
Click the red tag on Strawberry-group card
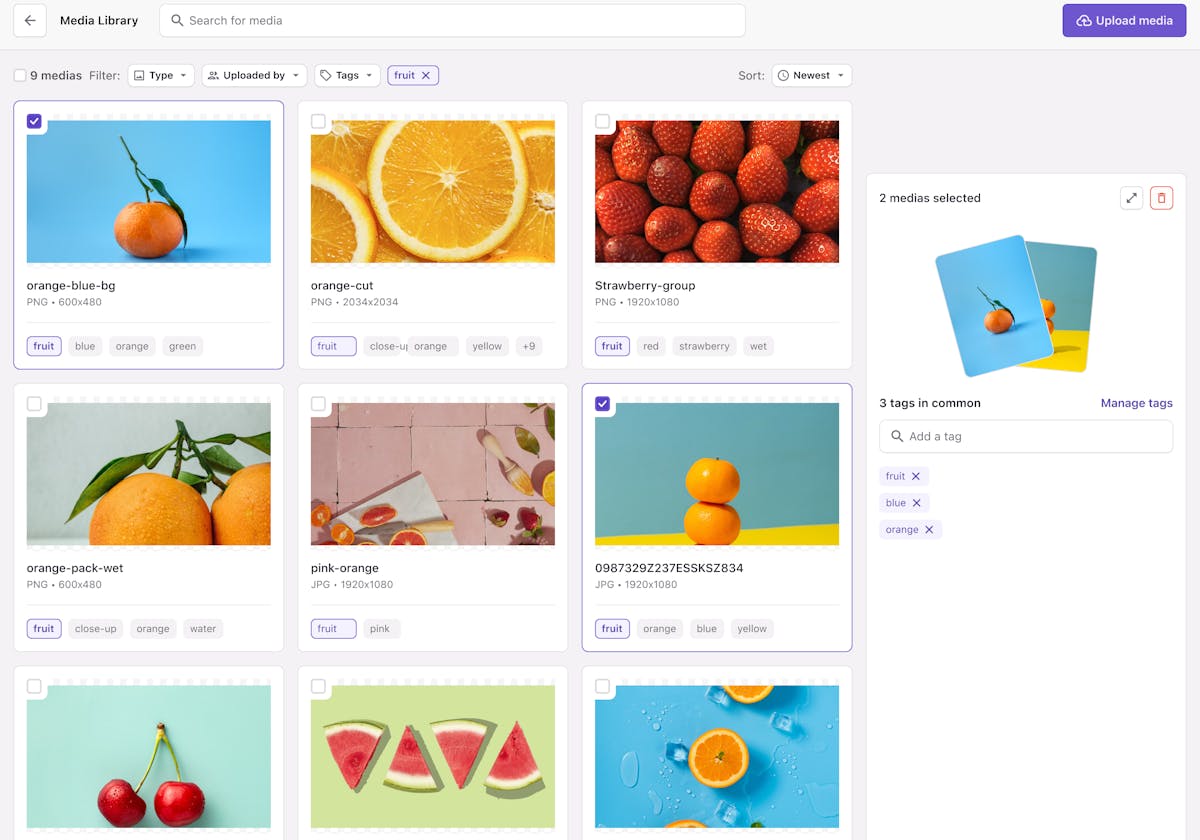[x=651, y=346]
